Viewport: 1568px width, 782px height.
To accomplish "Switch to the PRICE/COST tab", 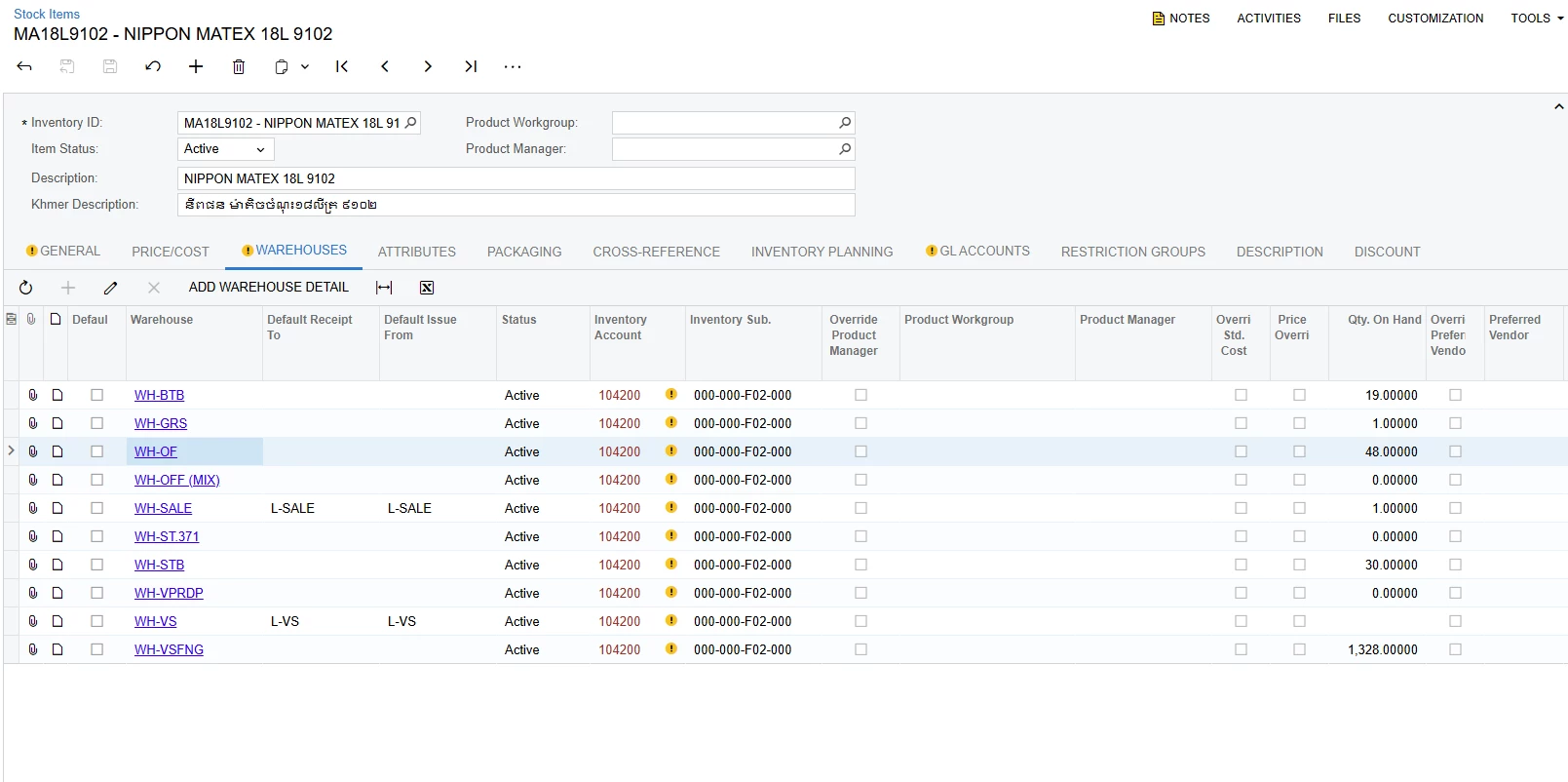I will pos(171,252).
